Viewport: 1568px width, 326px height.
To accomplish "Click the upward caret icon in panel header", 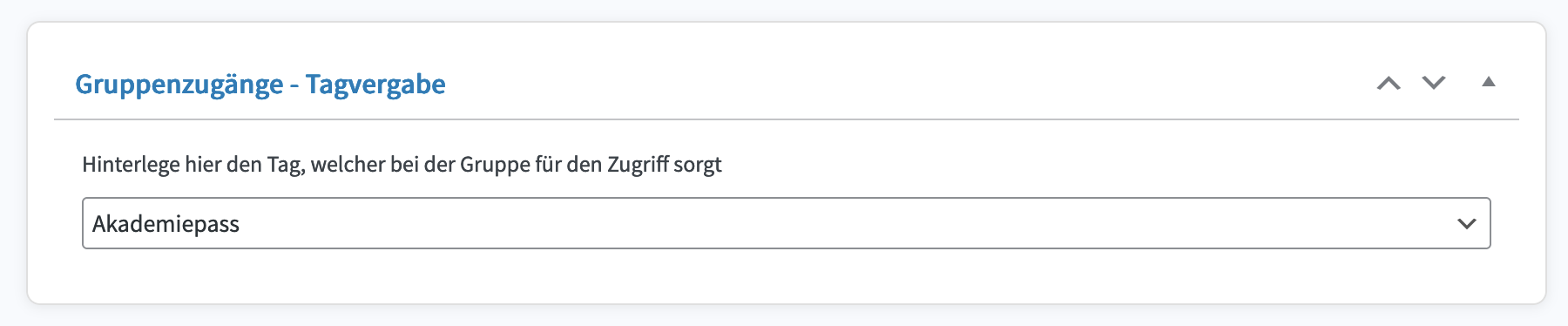I will (x=1389, y=84).
